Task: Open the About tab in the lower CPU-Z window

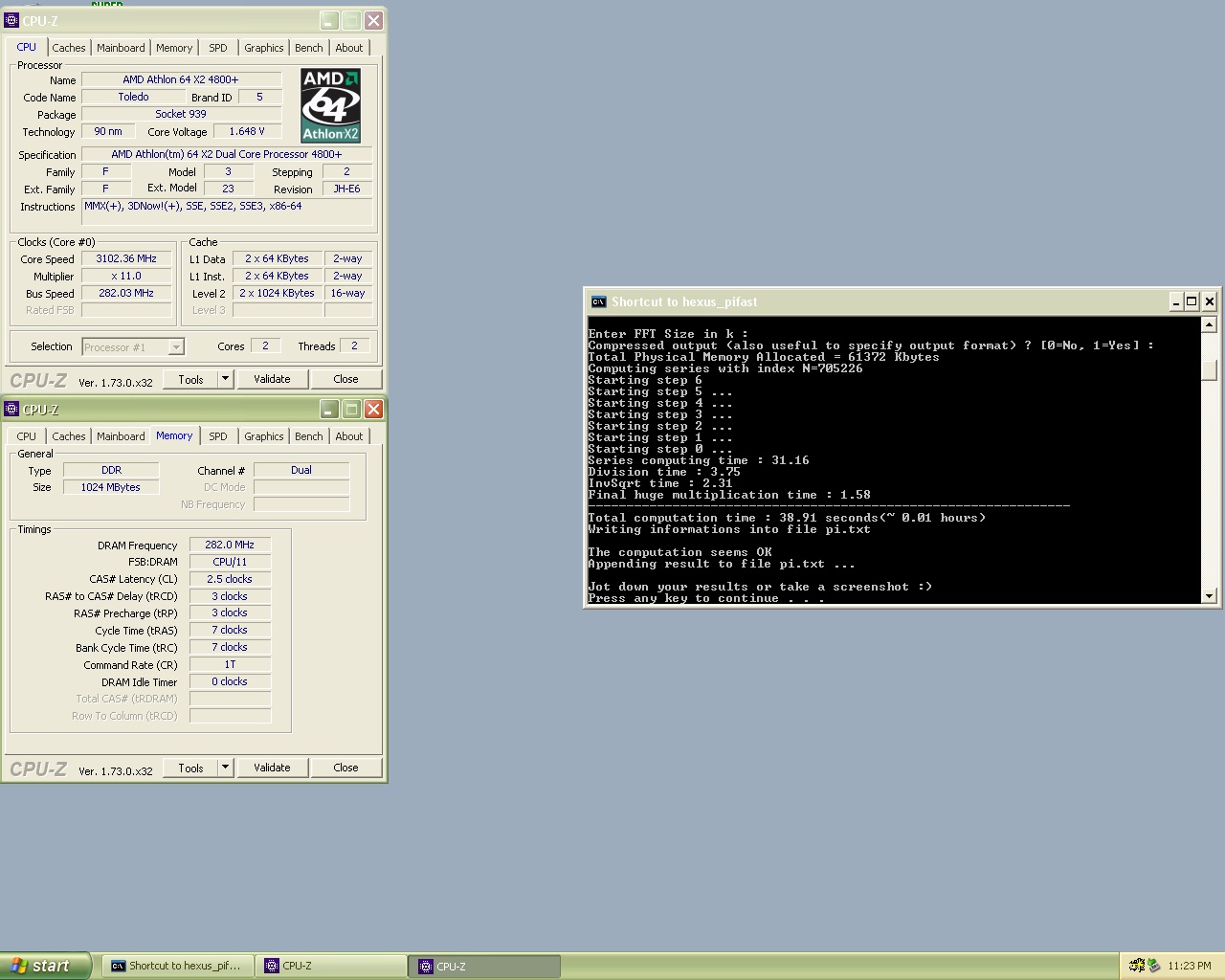Action: coord(349,436)
